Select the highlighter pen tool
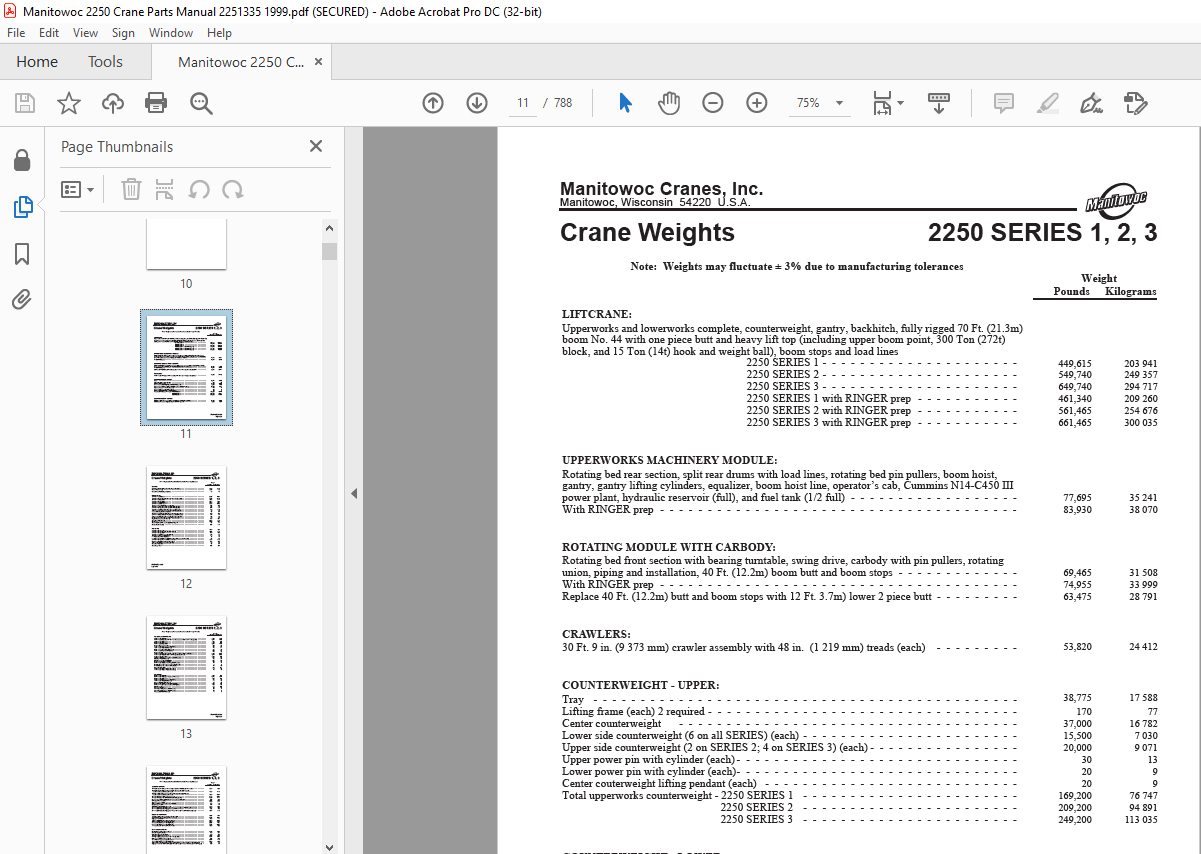Viewport: 1201px width, 854px height. pyautogui.click(x=1048, y=103)
